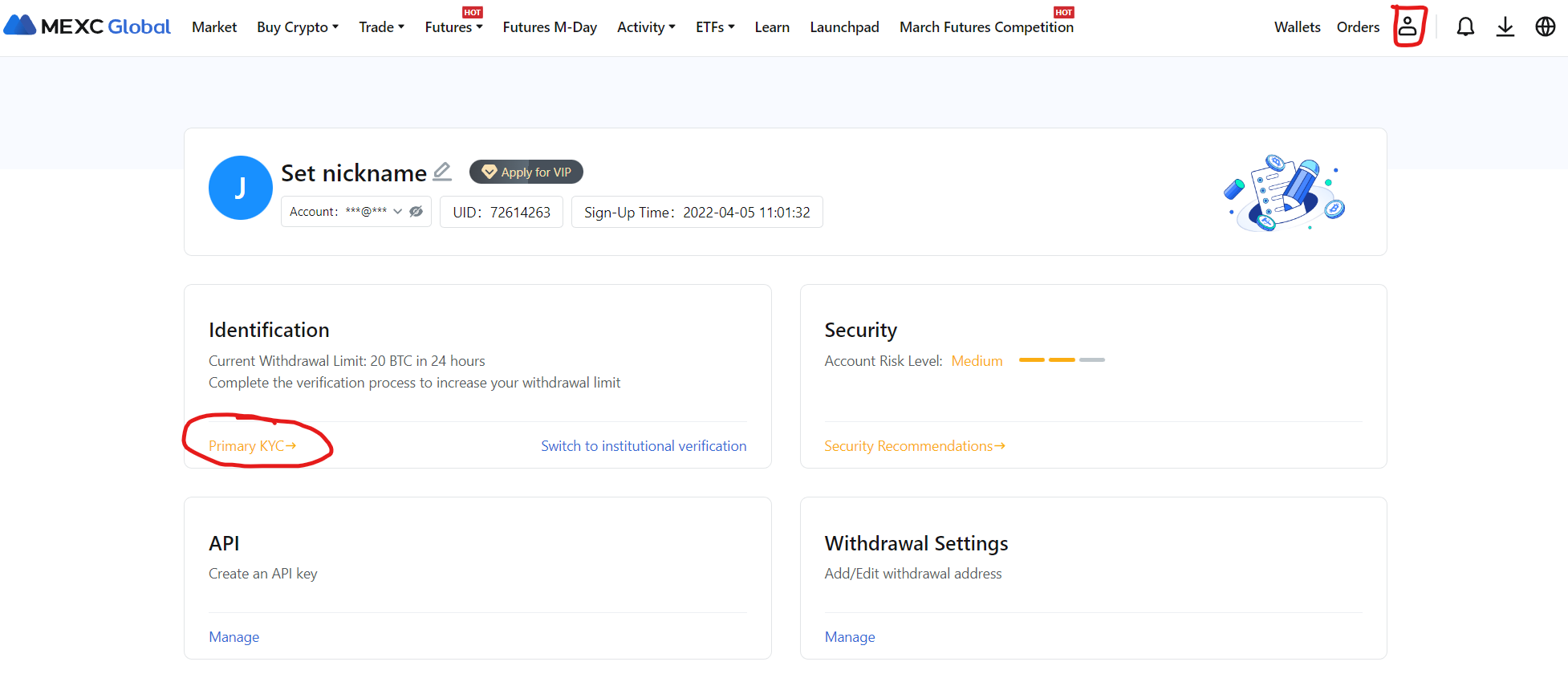Click the Identification heading
This screenshot has height=678, width=1568.
[269, 331]
